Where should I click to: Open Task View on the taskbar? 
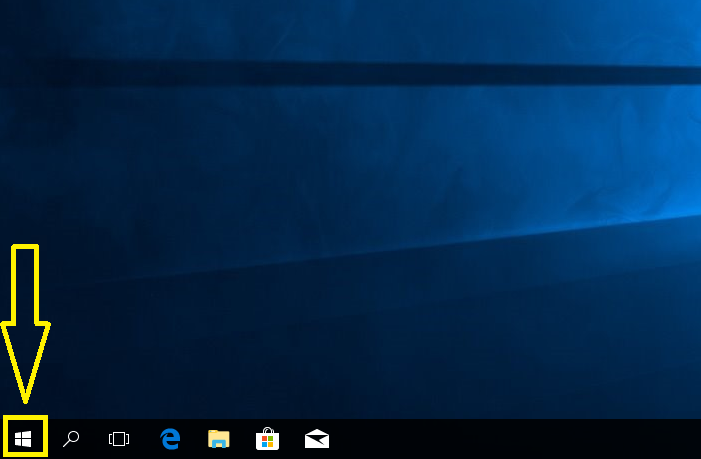(119, 439)
